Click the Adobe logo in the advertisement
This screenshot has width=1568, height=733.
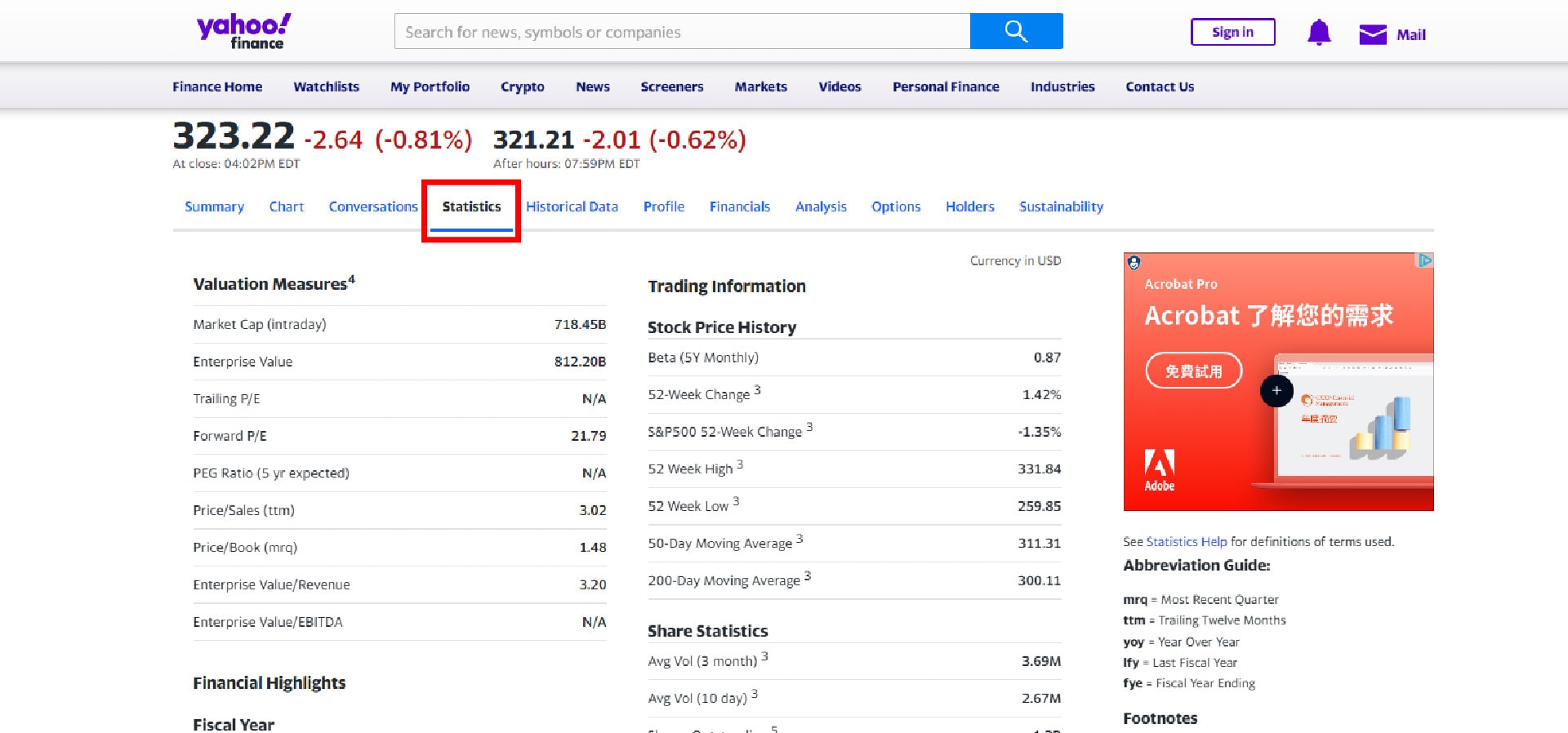tap(1159, 470)
